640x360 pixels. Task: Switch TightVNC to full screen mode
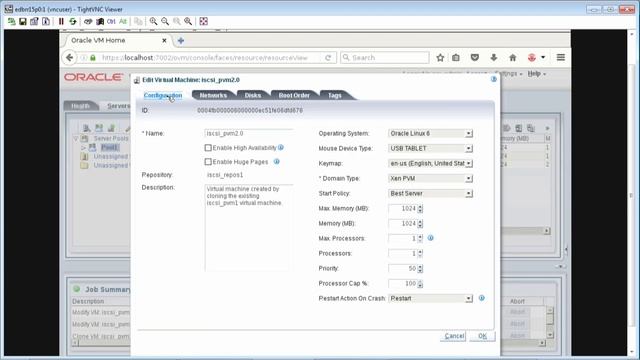pyautogui.click(x=203, y=21)
